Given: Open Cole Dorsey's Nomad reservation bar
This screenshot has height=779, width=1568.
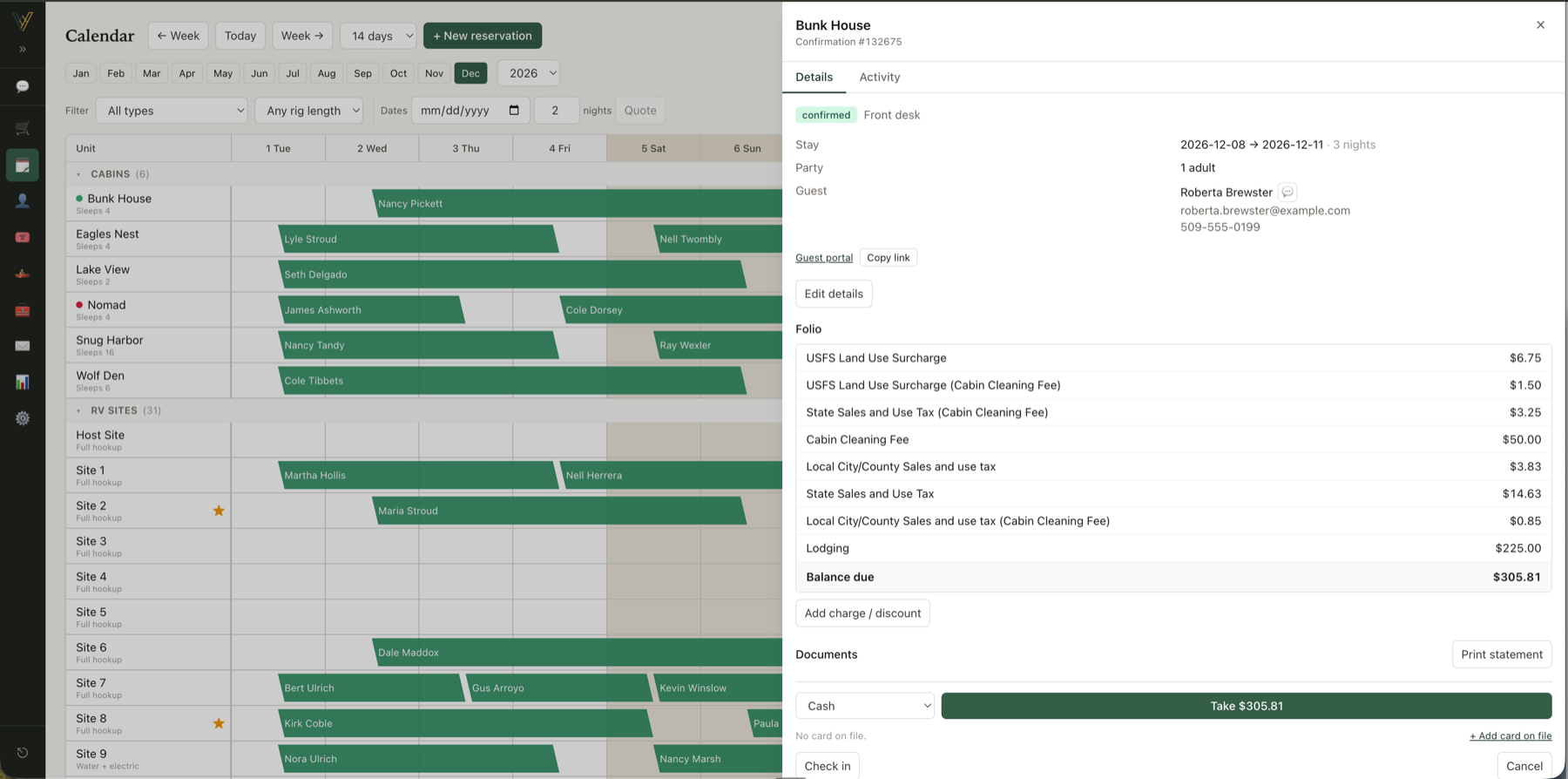Looking at the screenshot, I should click(x=671, y=310).
